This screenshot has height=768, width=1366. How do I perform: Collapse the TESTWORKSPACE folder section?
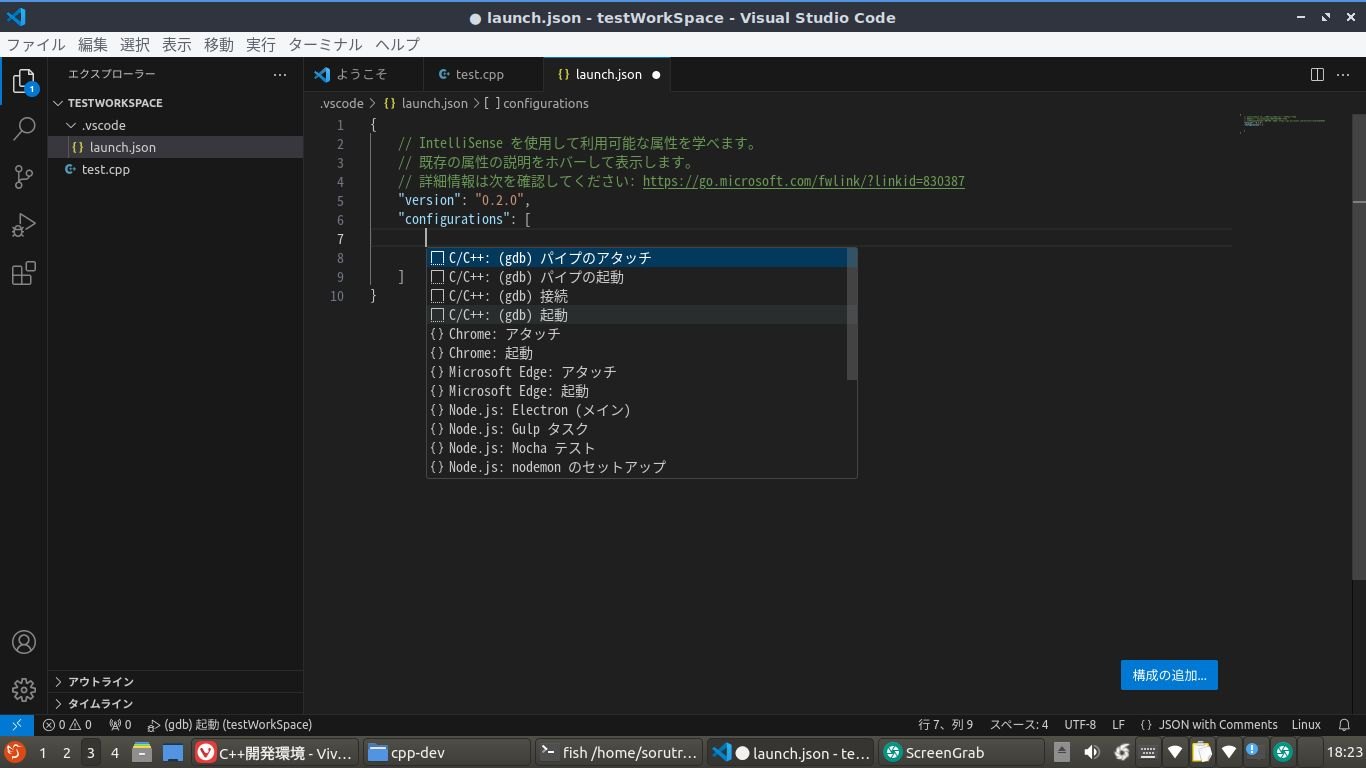tap(175, 103)
